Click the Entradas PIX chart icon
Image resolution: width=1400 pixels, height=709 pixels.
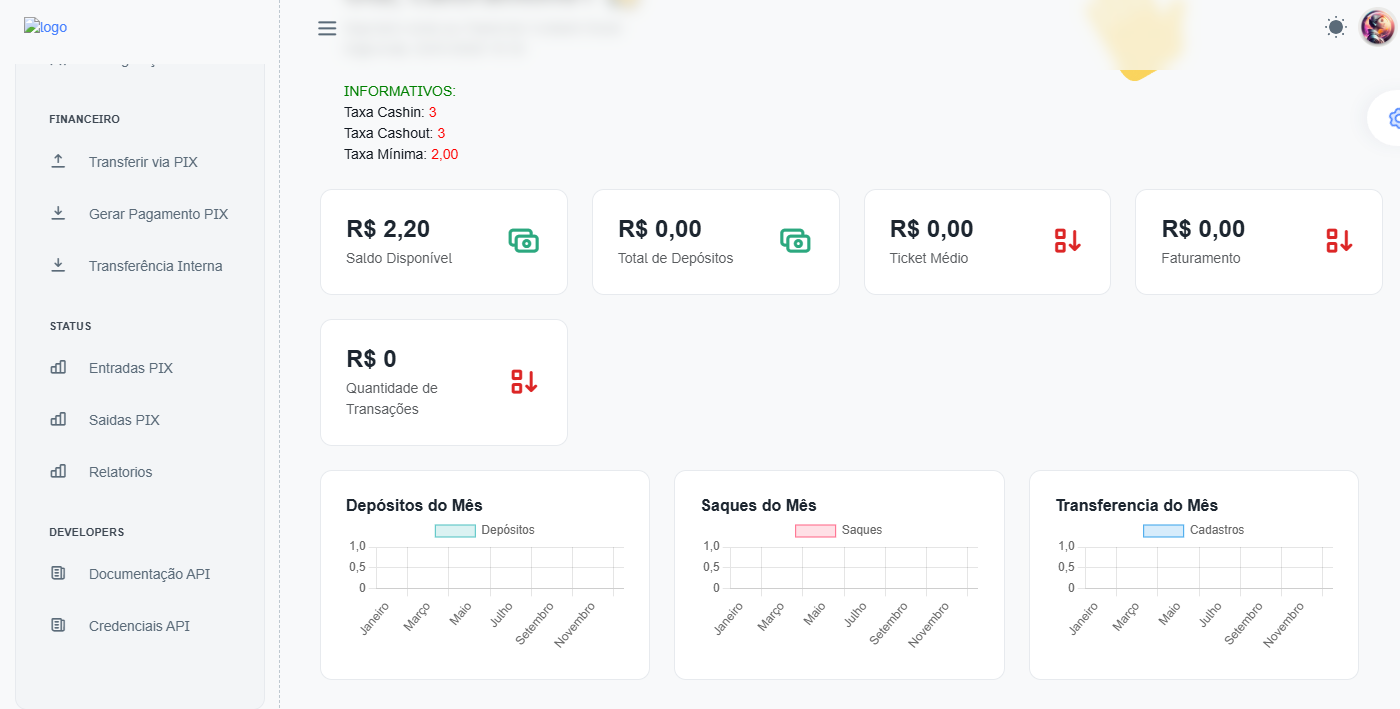58,368
